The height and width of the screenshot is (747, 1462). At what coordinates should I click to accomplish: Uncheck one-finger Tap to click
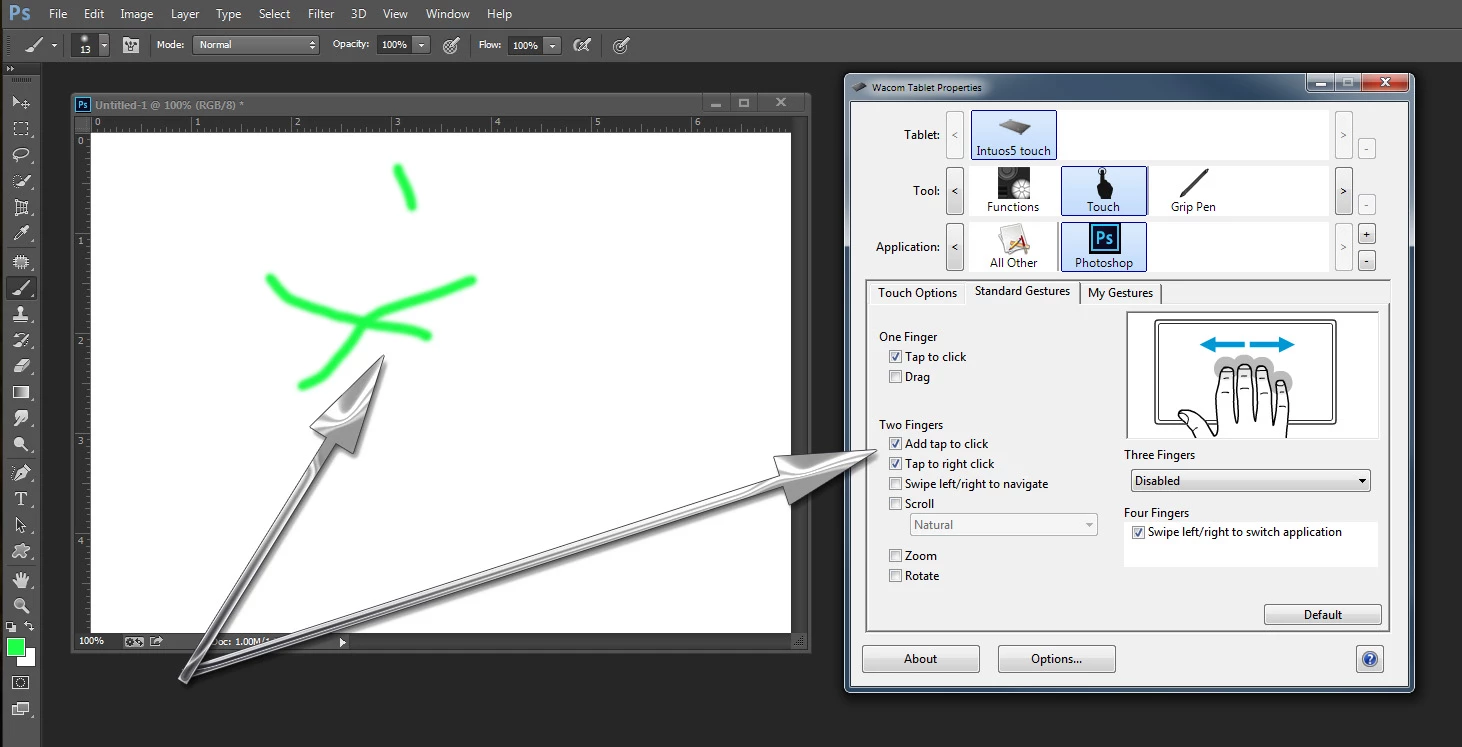coord(895,357)
